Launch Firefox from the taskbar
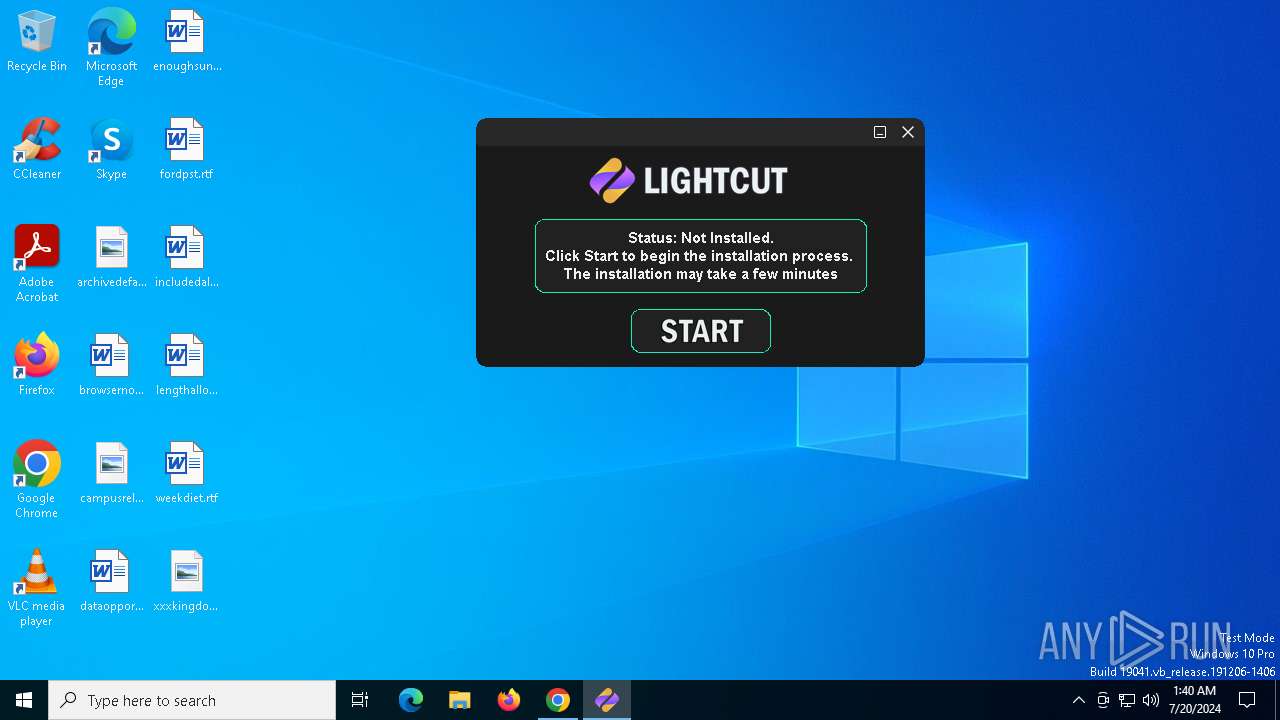This screenshot has width=1280, height=720. pyautogui.click(x=509, y=700)
